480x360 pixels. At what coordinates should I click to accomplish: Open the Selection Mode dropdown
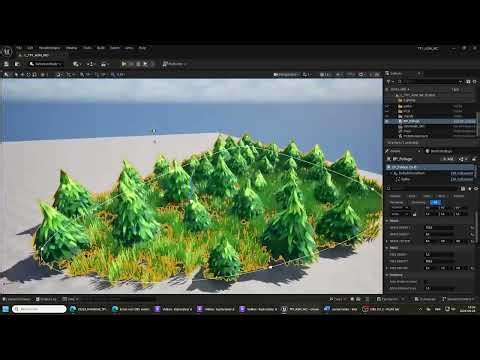point(46,64)
